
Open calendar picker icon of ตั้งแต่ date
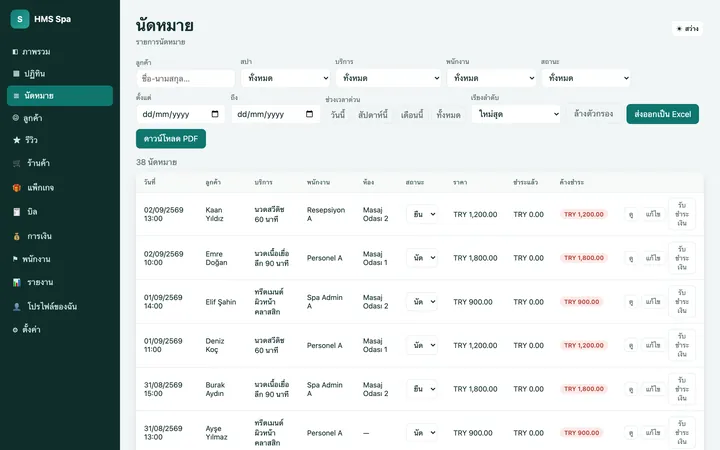click(215, 114)
